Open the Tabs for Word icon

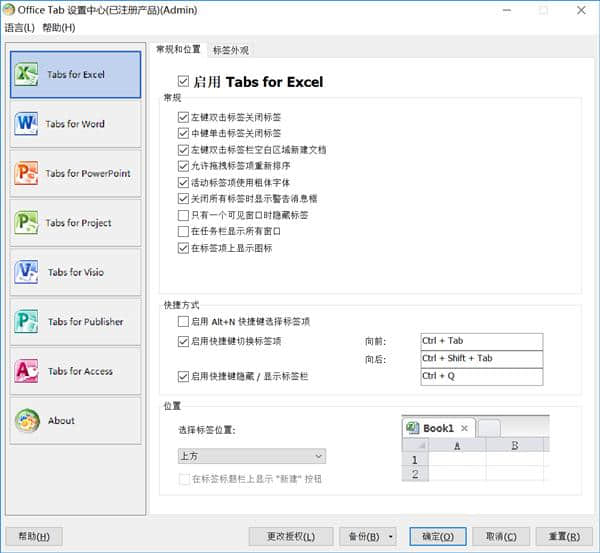(26, 124)
